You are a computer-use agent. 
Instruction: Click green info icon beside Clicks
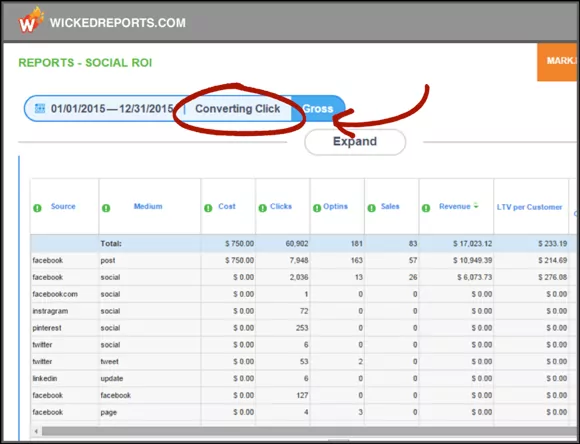click(263, 208)
